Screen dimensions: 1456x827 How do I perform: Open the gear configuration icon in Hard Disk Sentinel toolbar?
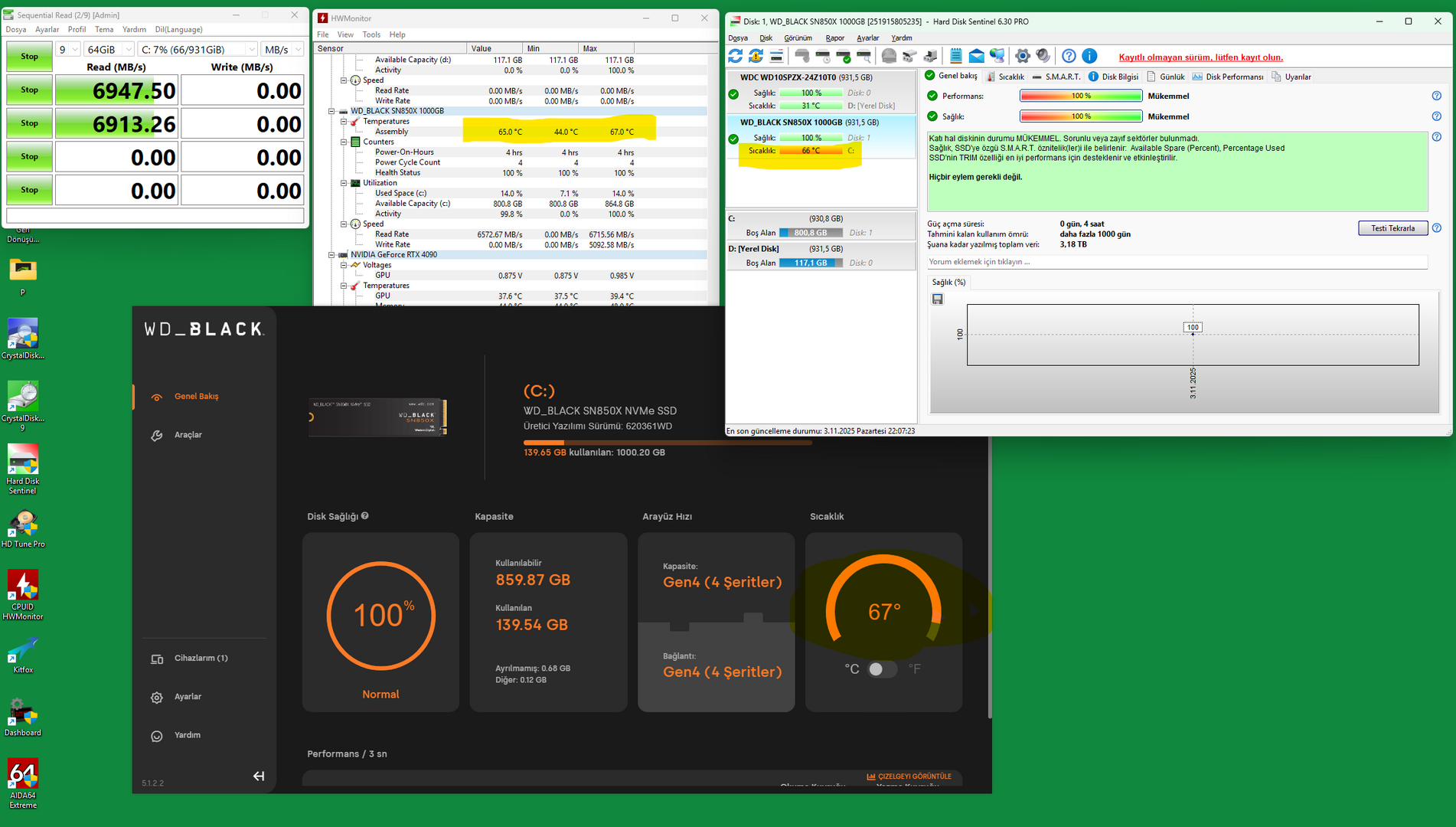(1023, 56)
